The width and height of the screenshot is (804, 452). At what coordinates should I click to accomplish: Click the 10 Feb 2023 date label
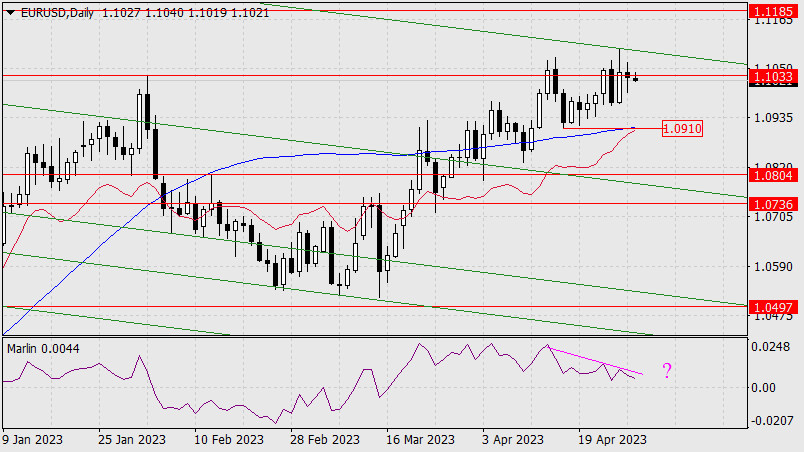(229, 440)
